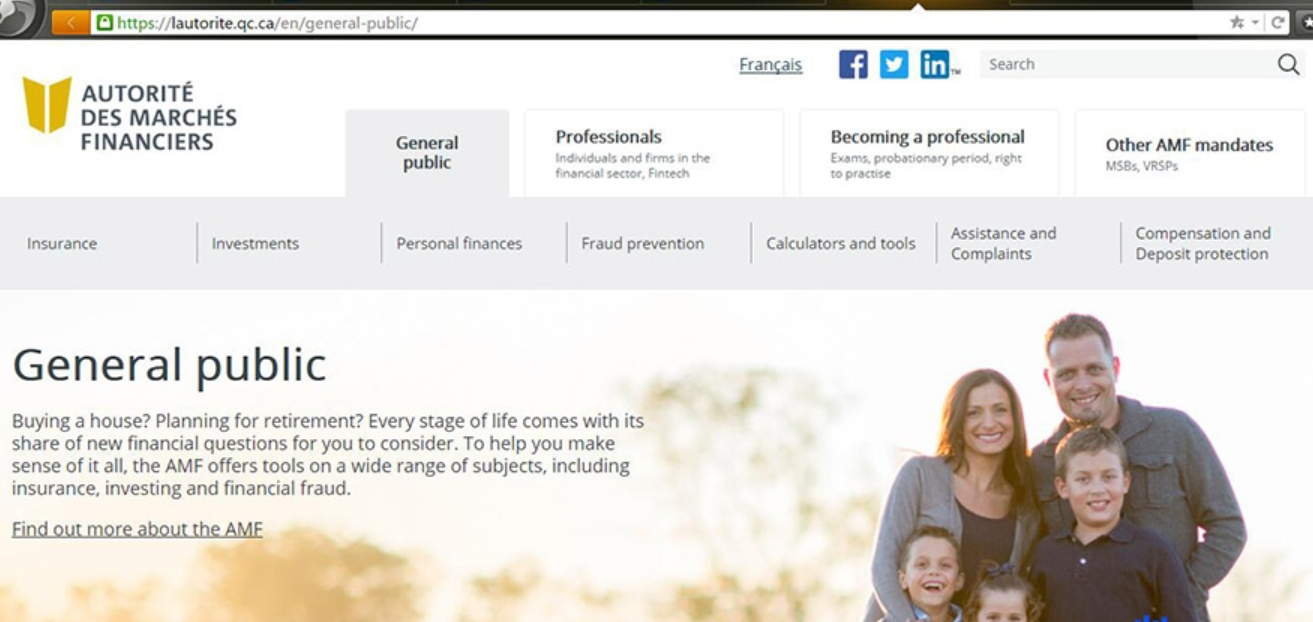This screenshot has width=1313, height=622.
Task: Open the bookmark star dropdown arrow
Action: tap(1254, 23)
